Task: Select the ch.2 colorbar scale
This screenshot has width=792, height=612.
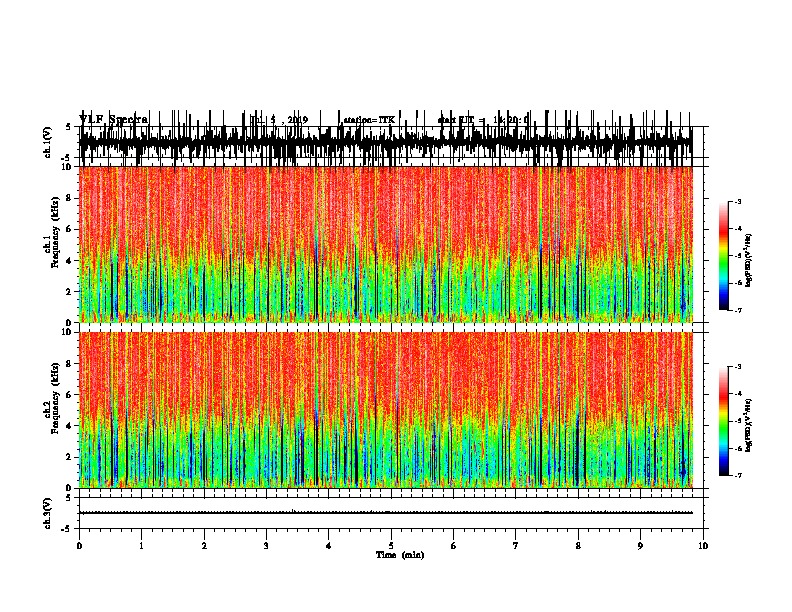Action: click(x=723, y=421)
